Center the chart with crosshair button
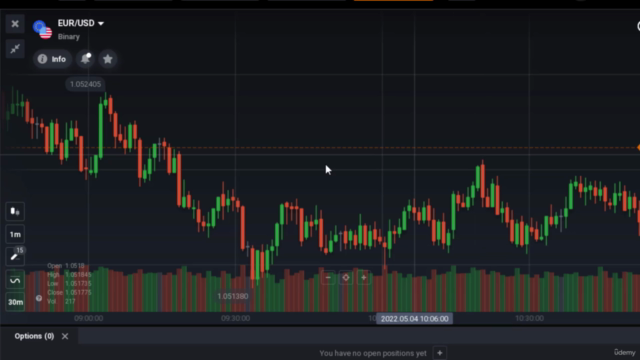Image resolution: width=640 pixels, height=360 pixels. (x=346, y=278)
